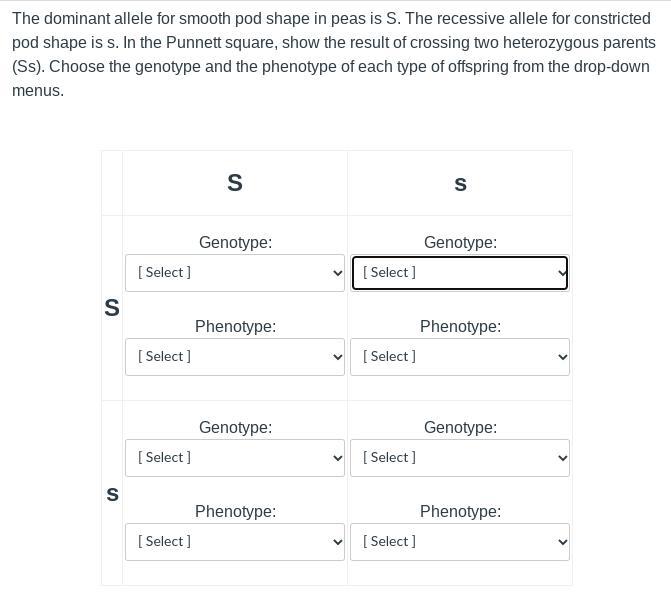671x594 pixels.
Task: Click the Phenotype label in the bottom-right cell
Action: pyautogui.click(x=460, y=511)
